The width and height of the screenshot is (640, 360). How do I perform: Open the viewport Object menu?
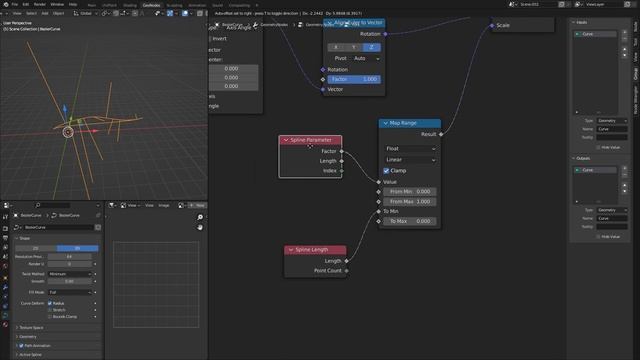[58, 13]
